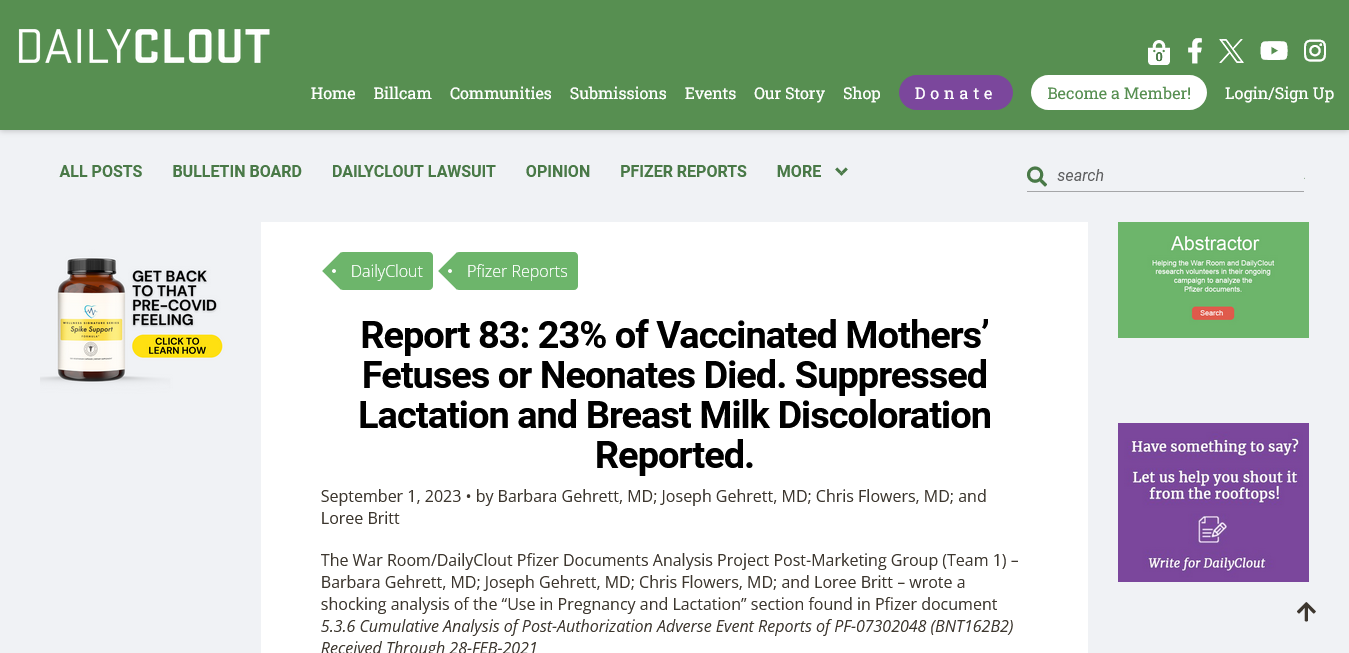1349x653 pixels.
Task: Click the Pfizer Reports article tag
Action: click(x=509, y=271)
